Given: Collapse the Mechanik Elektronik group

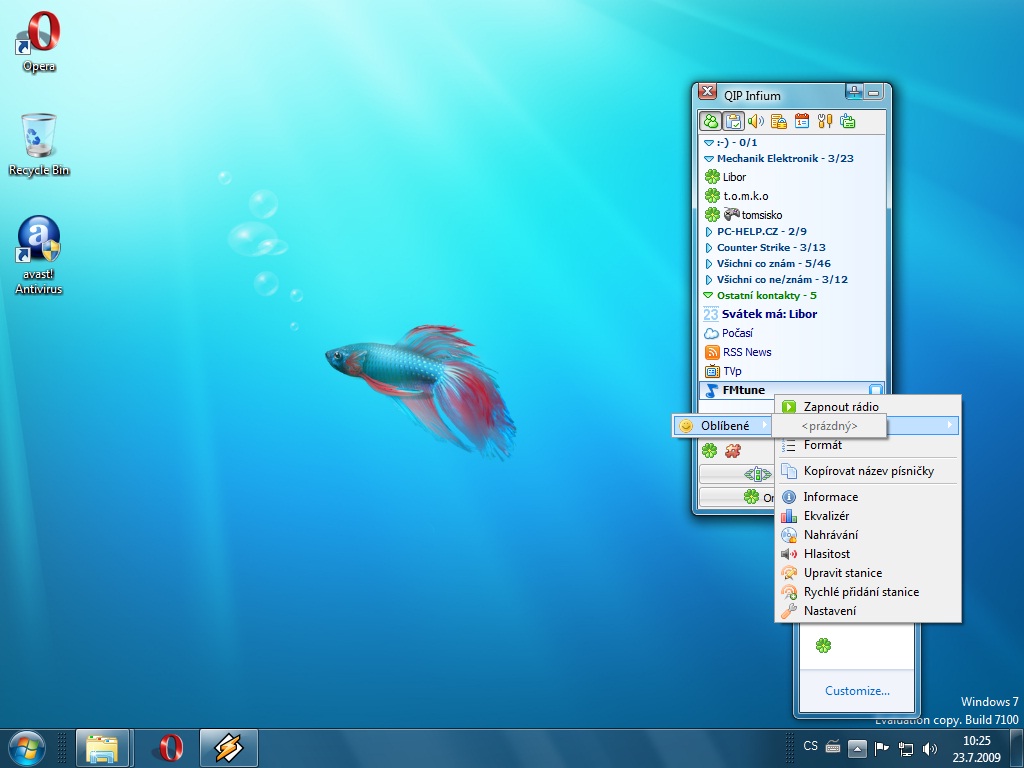Looking at the screenshot, I should pyautogui.click(x=709, y=159).
